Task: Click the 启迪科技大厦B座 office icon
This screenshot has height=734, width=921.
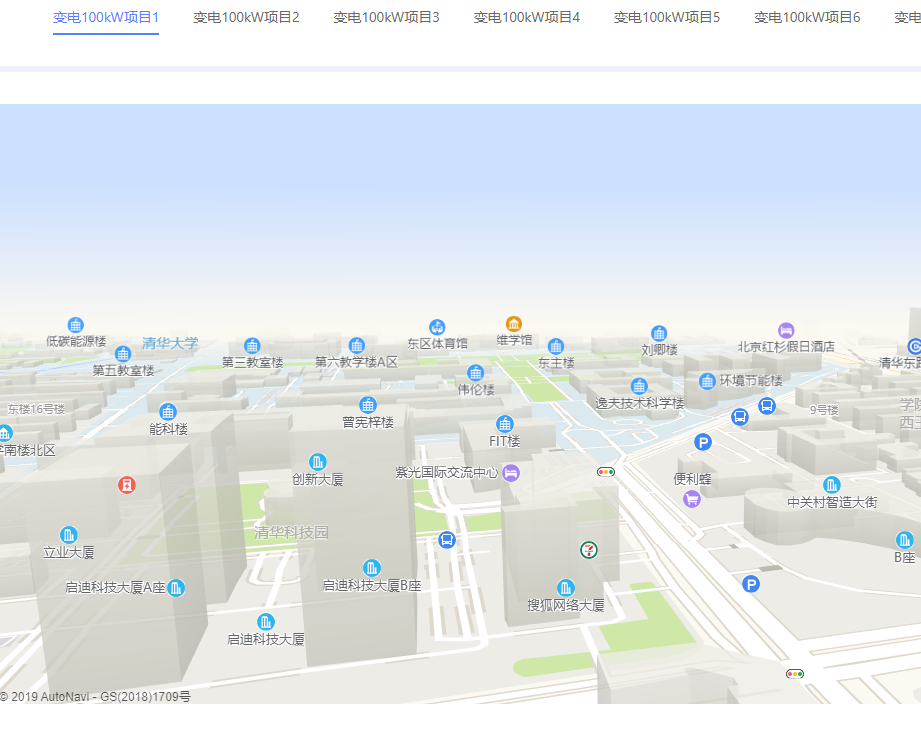Action: [x=371, y=568]
